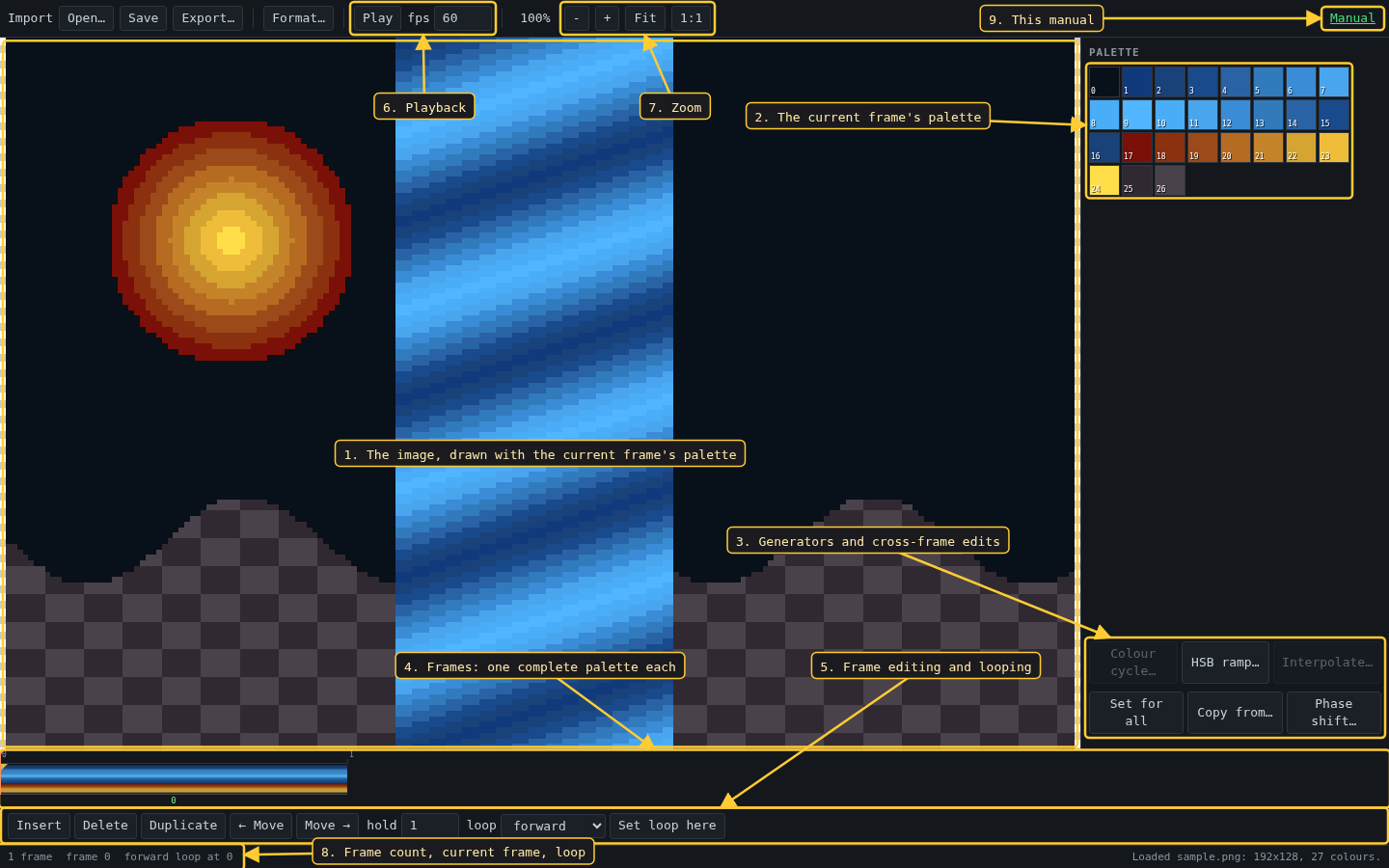Viewport: 1389px width, 868px height.
Task: Move the frame right
Action: point(327,826)
